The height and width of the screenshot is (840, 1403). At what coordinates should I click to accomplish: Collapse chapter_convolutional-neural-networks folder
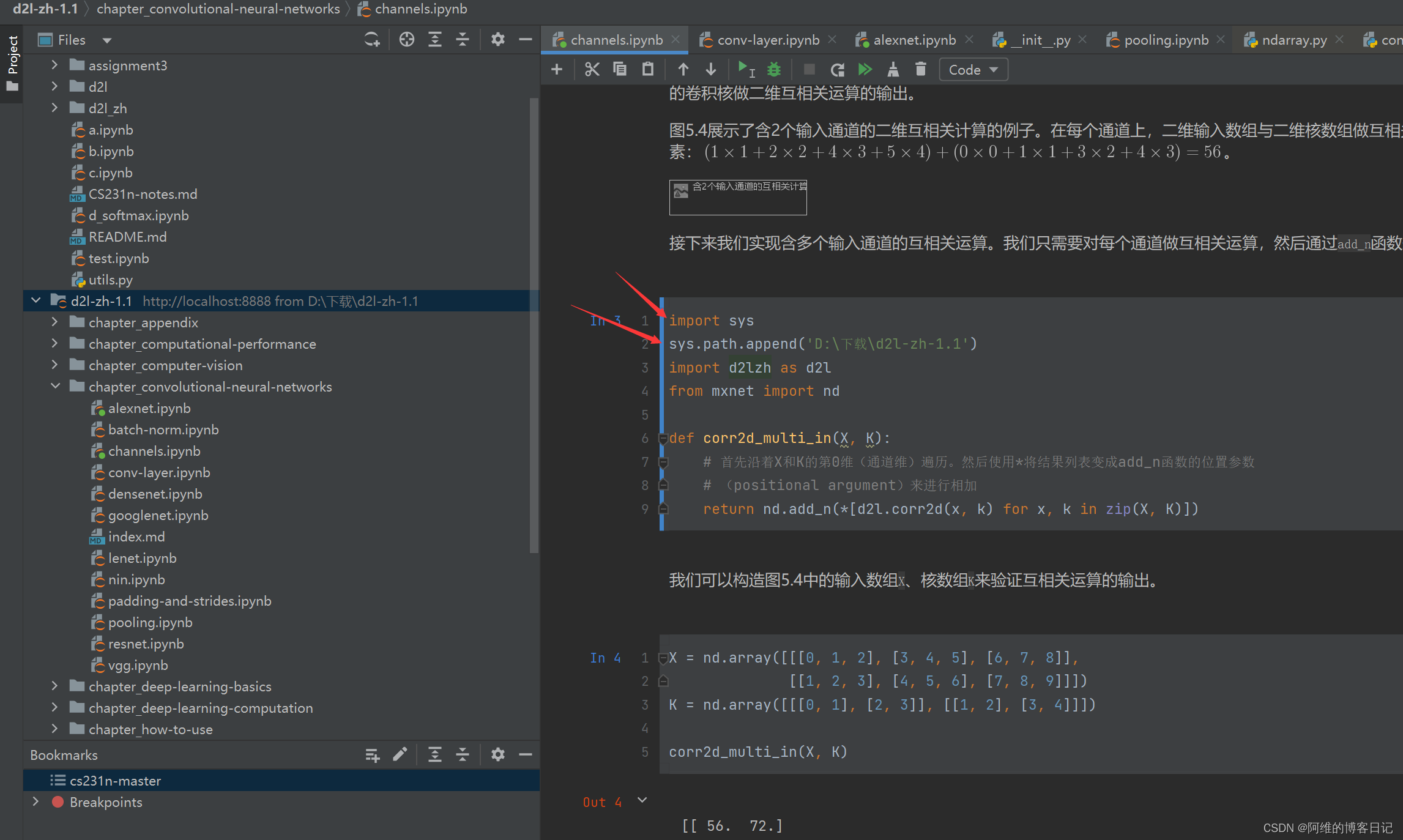click(x=55, y=386)
